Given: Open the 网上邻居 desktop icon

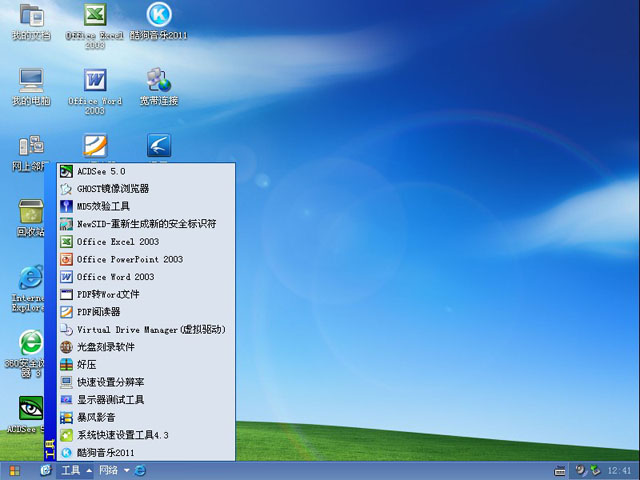Looking at the screenshot, I should tap(31, 147).
